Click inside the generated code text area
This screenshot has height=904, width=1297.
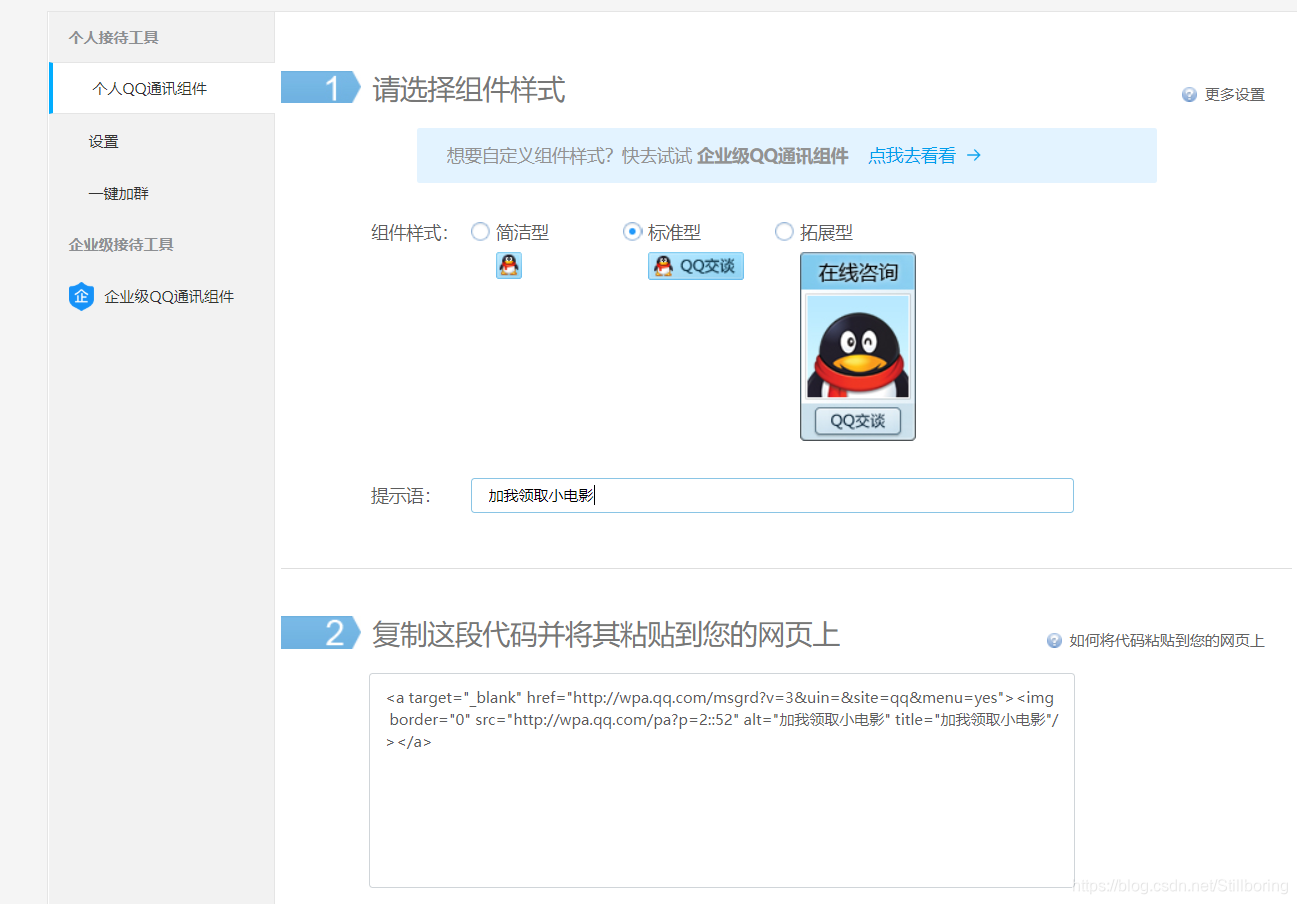[x=722, y=780]
